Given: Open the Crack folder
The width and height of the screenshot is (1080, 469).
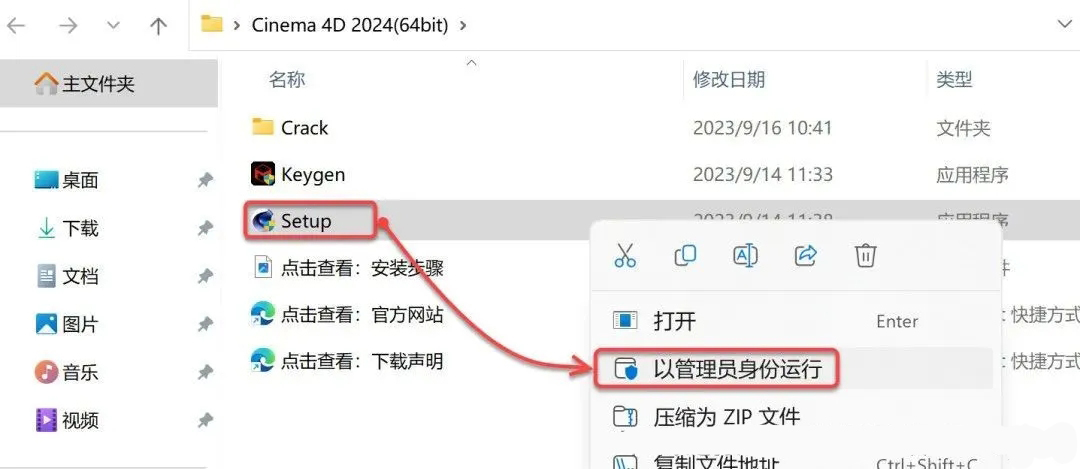Looking at the screenshot, I should (x=290, y=127).
